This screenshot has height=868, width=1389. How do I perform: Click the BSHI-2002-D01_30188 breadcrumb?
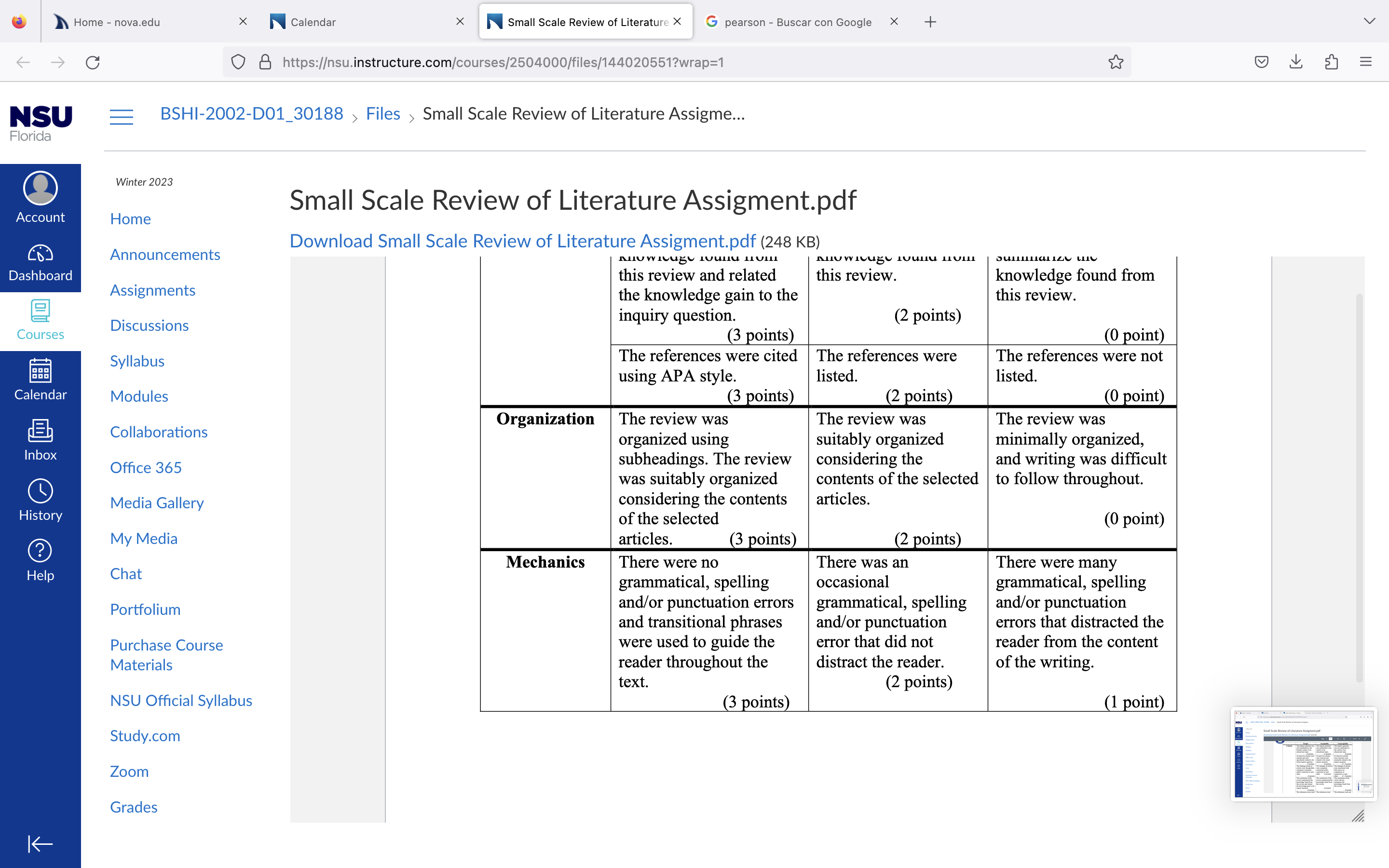[x=251, y=114]
